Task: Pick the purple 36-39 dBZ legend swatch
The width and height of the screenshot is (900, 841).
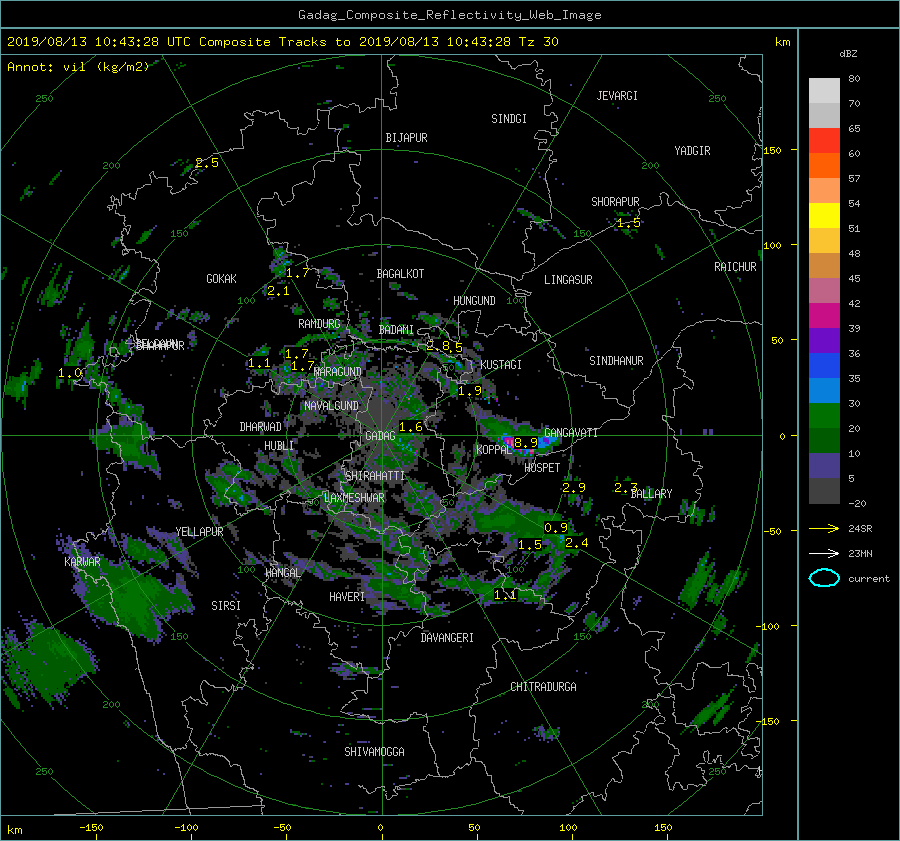Action: (824, 340)
